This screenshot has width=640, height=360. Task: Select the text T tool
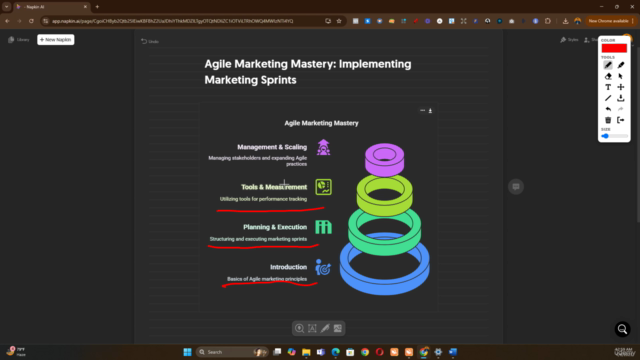608,87
